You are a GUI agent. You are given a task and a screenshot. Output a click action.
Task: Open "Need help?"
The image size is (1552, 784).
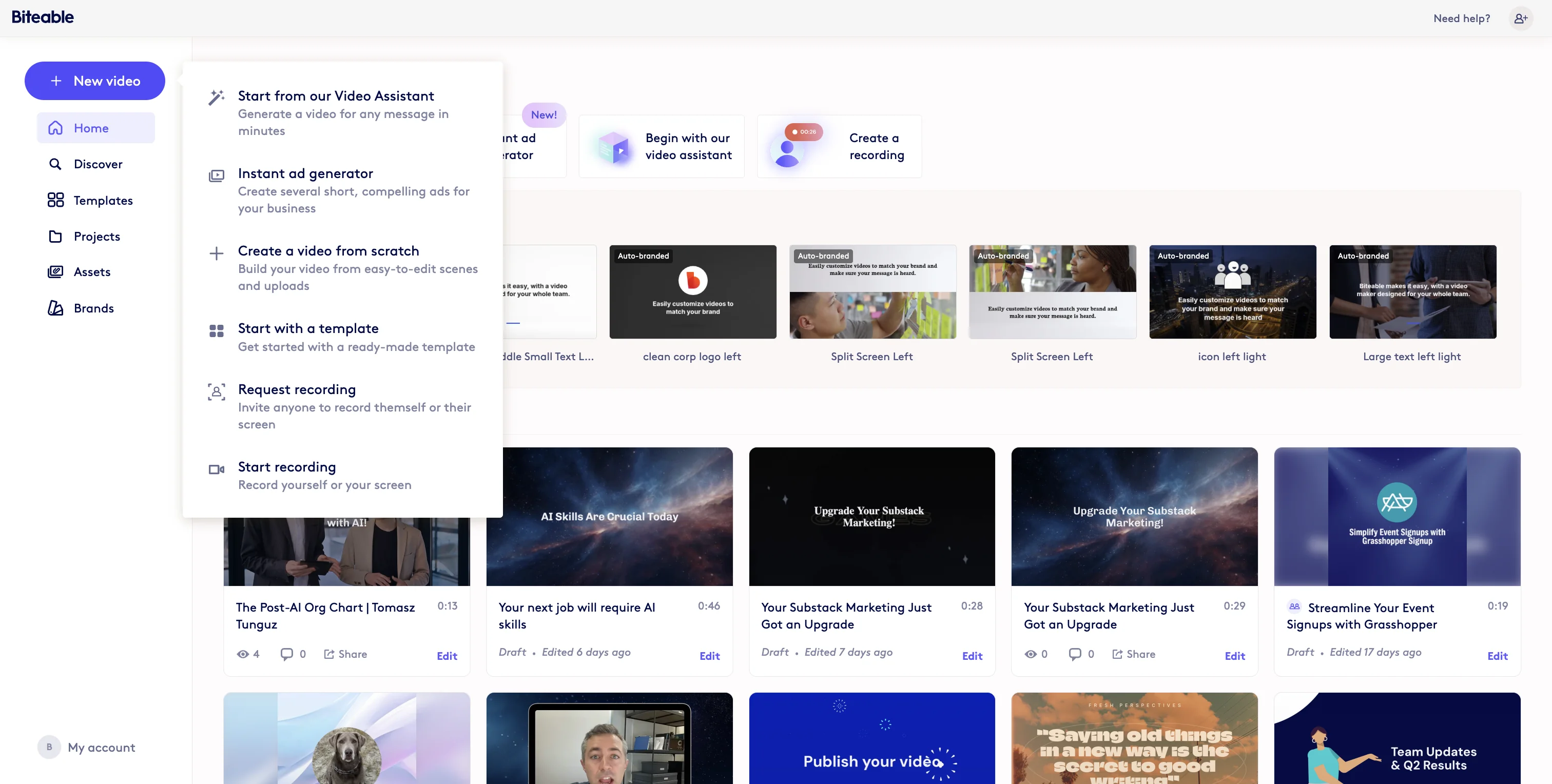[1461, 18]
